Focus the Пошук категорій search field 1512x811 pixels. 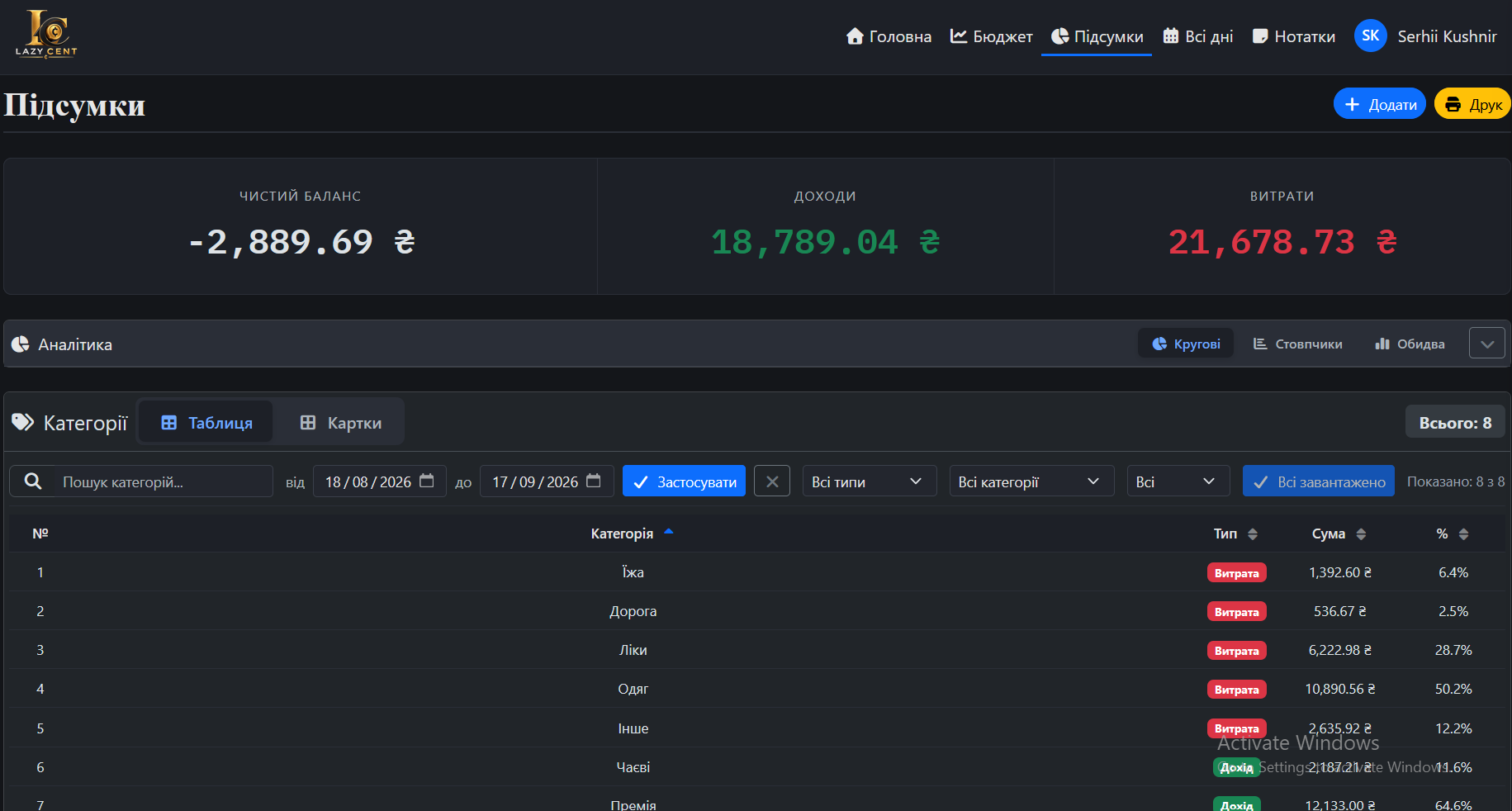click(164, 481)
